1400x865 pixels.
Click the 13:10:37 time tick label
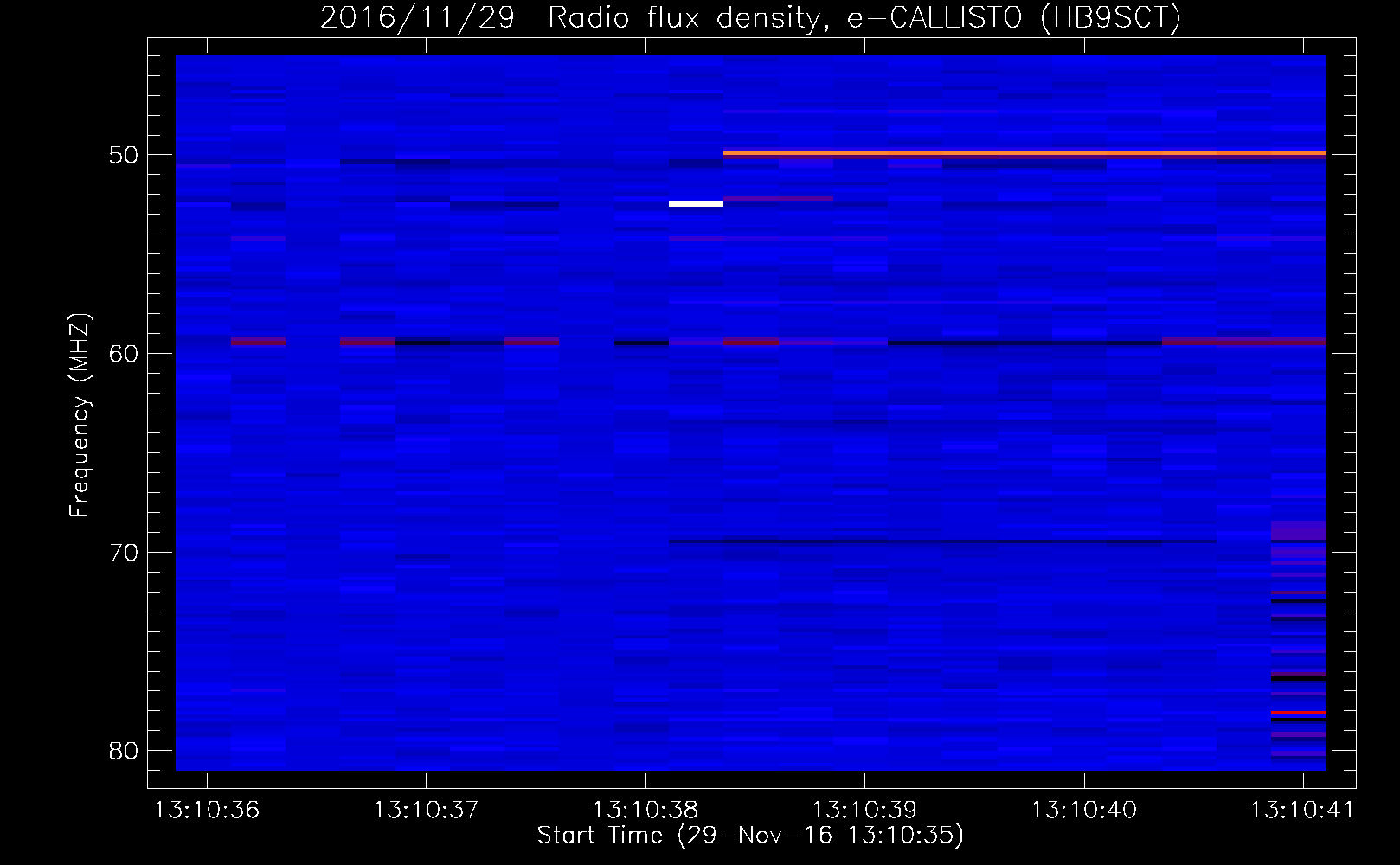coord(426,811)
